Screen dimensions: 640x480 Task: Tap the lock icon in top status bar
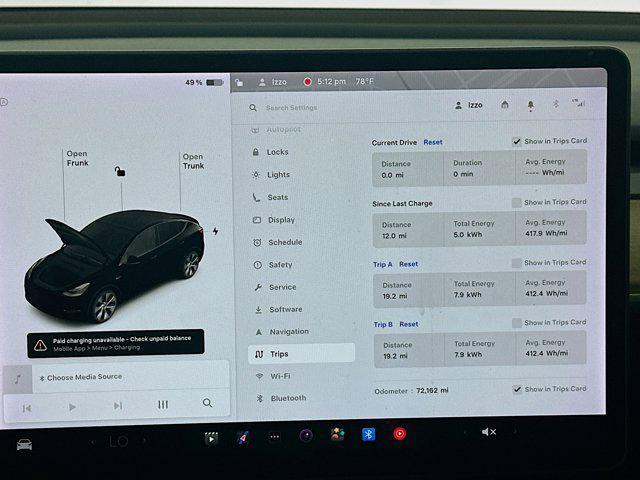click(240, 83)
